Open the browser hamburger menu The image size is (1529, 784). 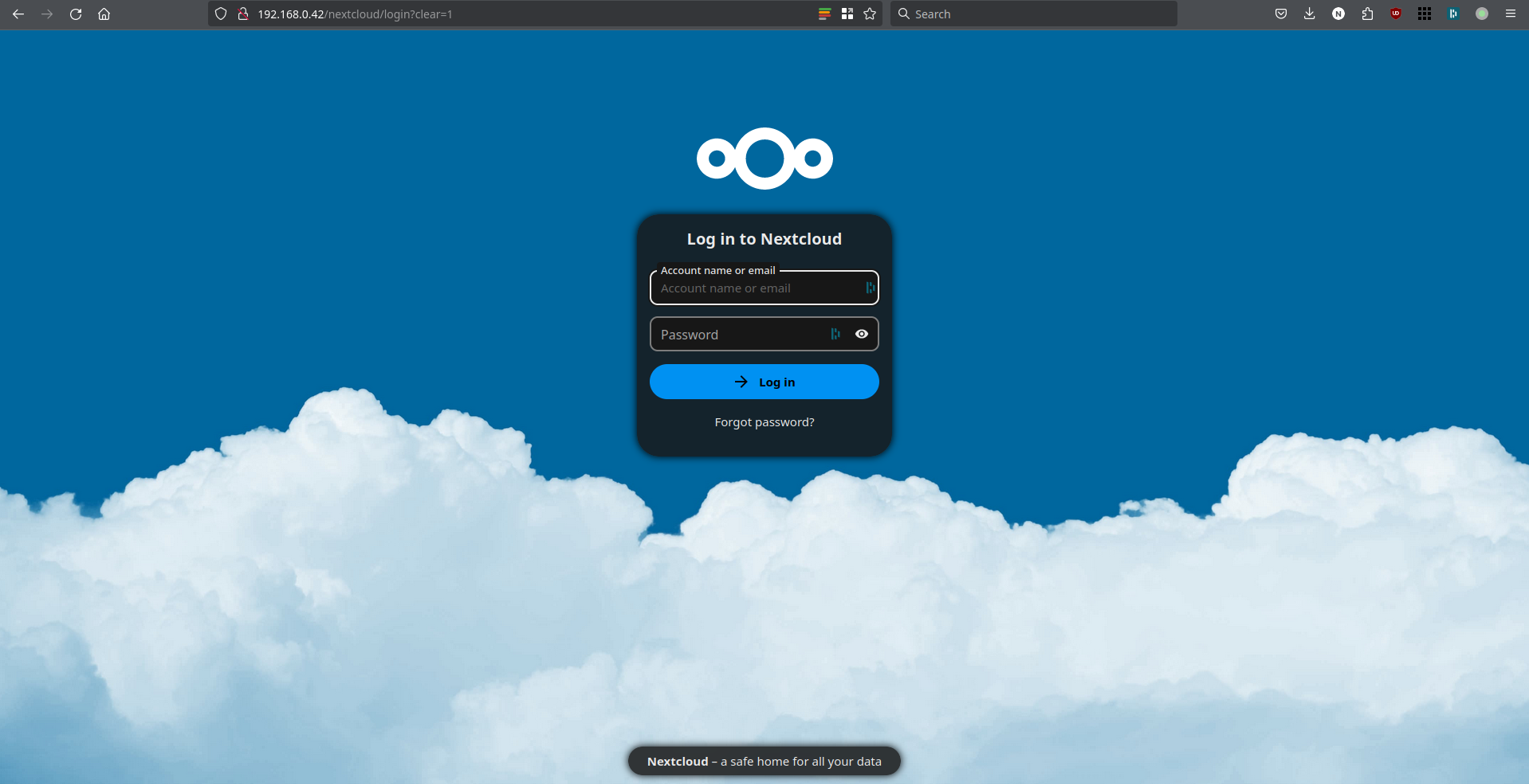(1511, 14)
